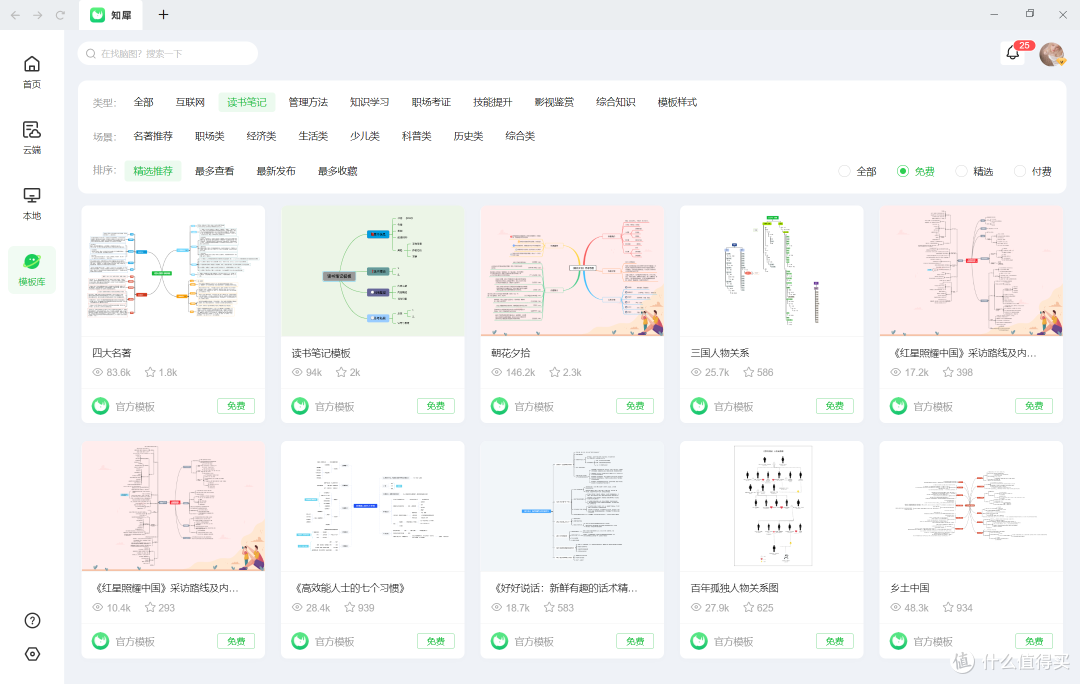Image resolution: width=1080 pixels, height=684 pixels.
Task: Select the 综合知识 type category
Action: pyautogui.click(x=616, y=102)
